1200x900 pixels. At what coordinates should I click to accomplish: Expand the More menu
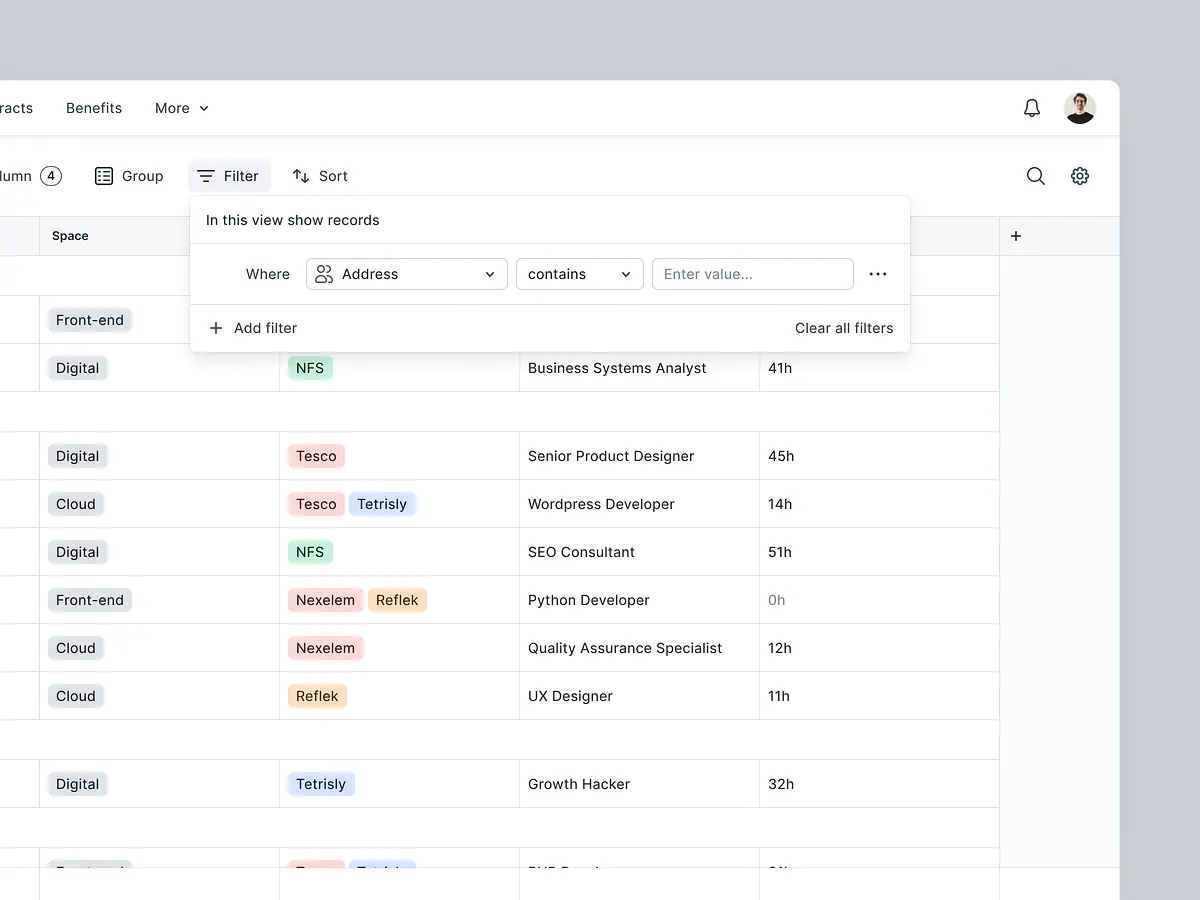(182, 108)
